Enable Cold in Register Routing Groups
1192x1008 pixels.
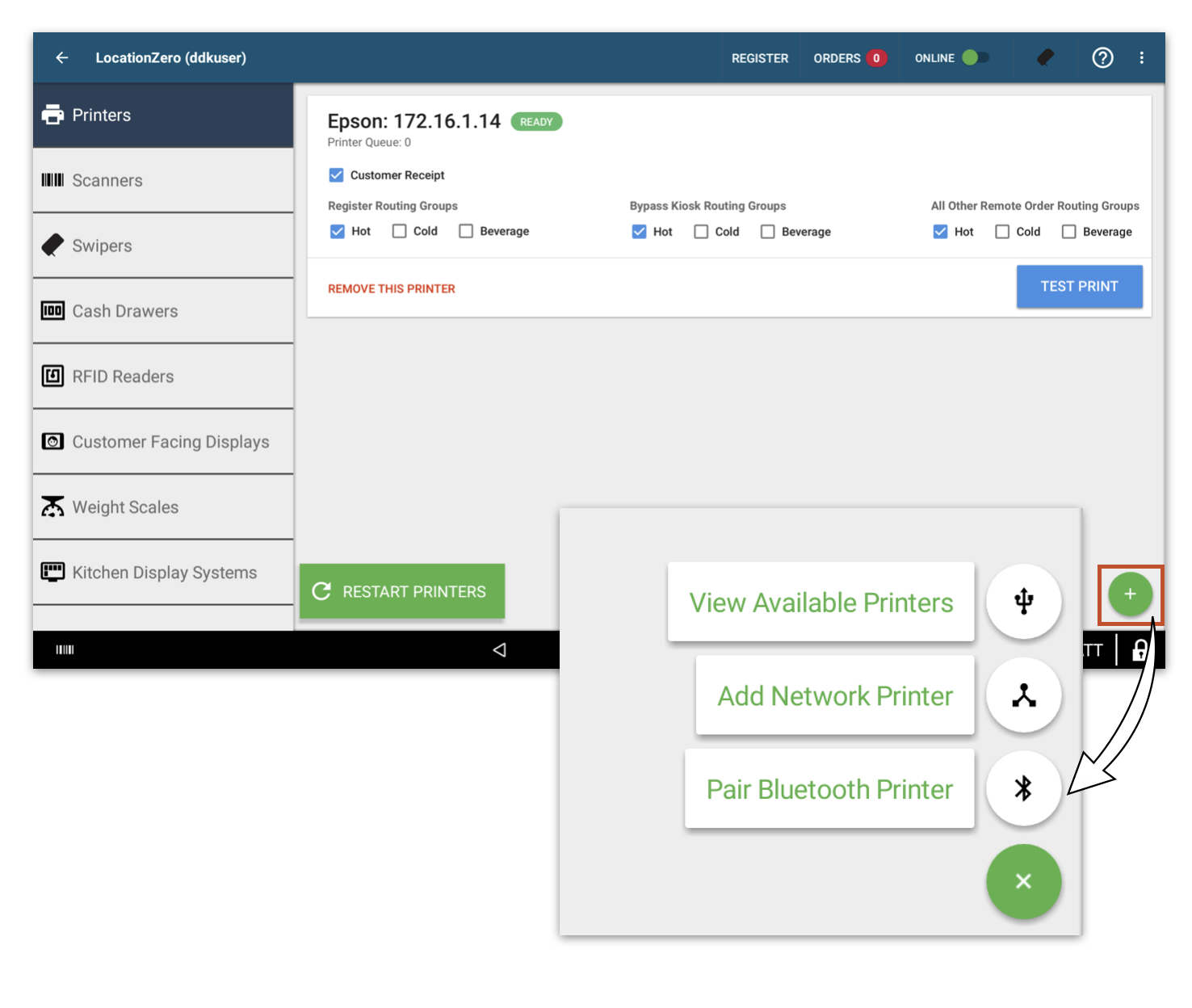399,231
